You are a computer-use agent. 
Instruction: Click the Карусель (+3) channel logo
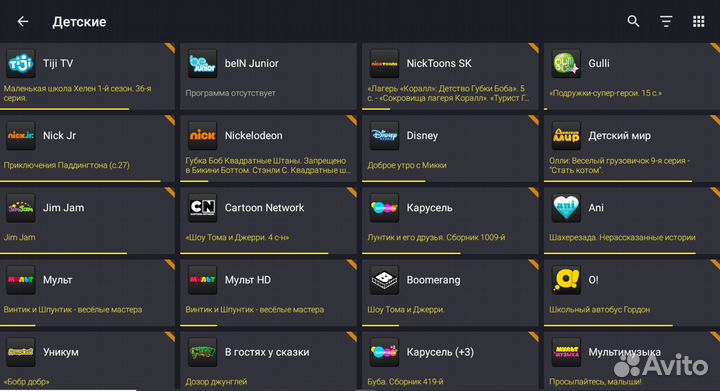(384, 352)
